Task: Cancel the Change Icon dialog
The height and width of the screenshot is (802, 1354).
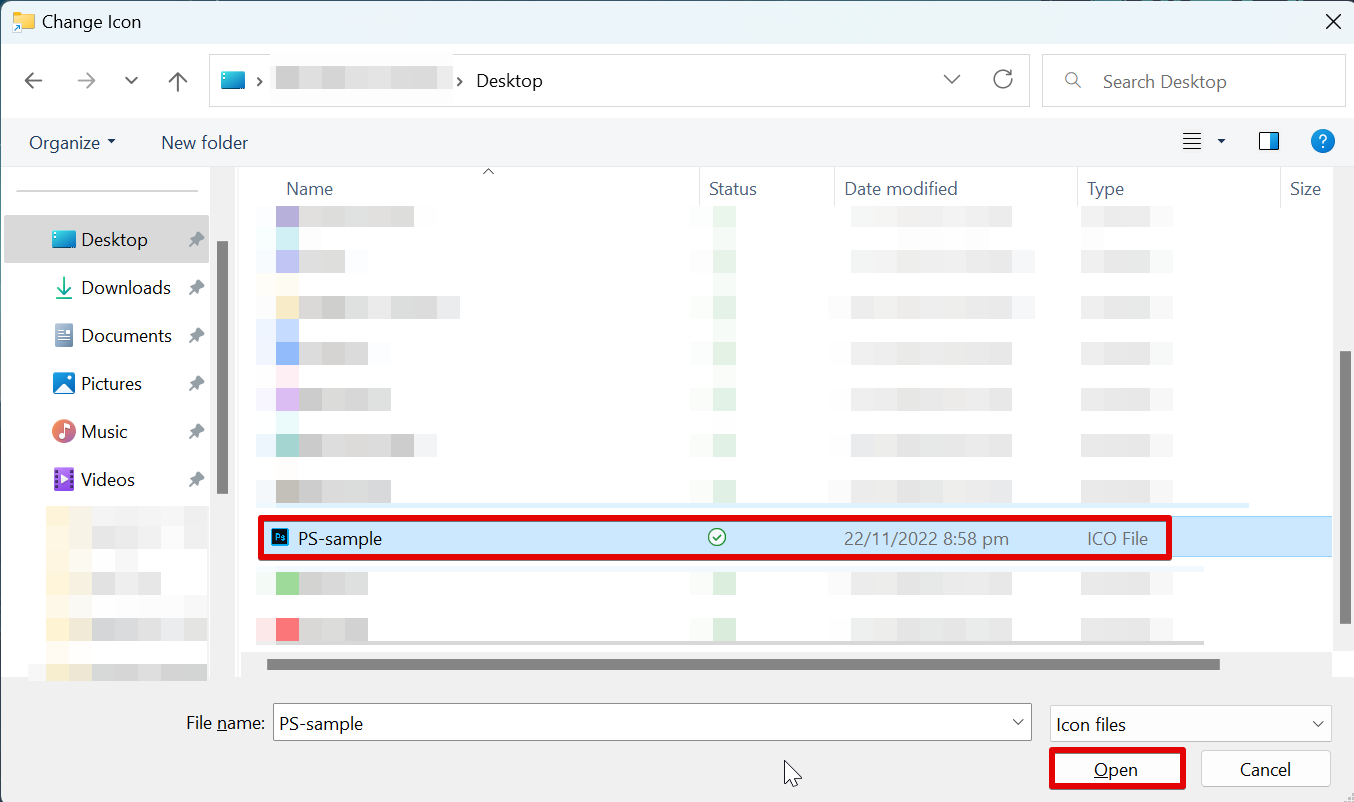Action: click(x=1265, y=769)
